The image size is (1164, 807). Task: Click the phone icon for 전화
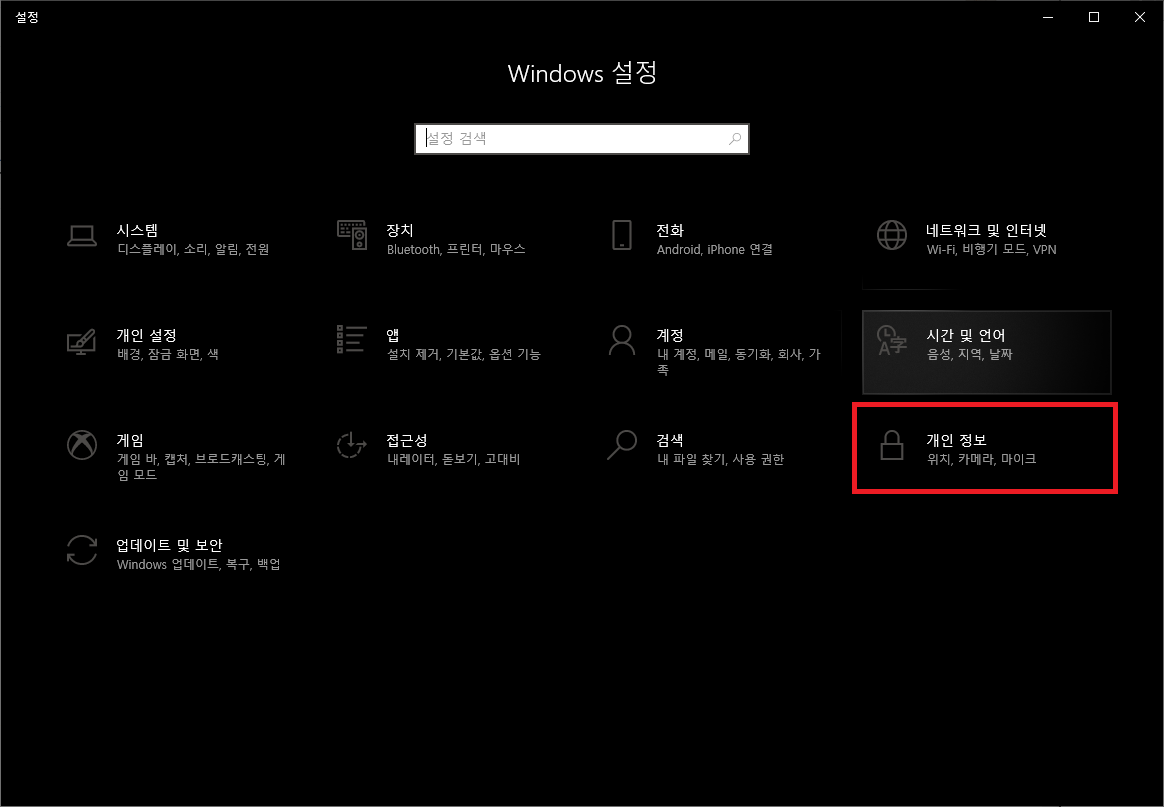622,235
